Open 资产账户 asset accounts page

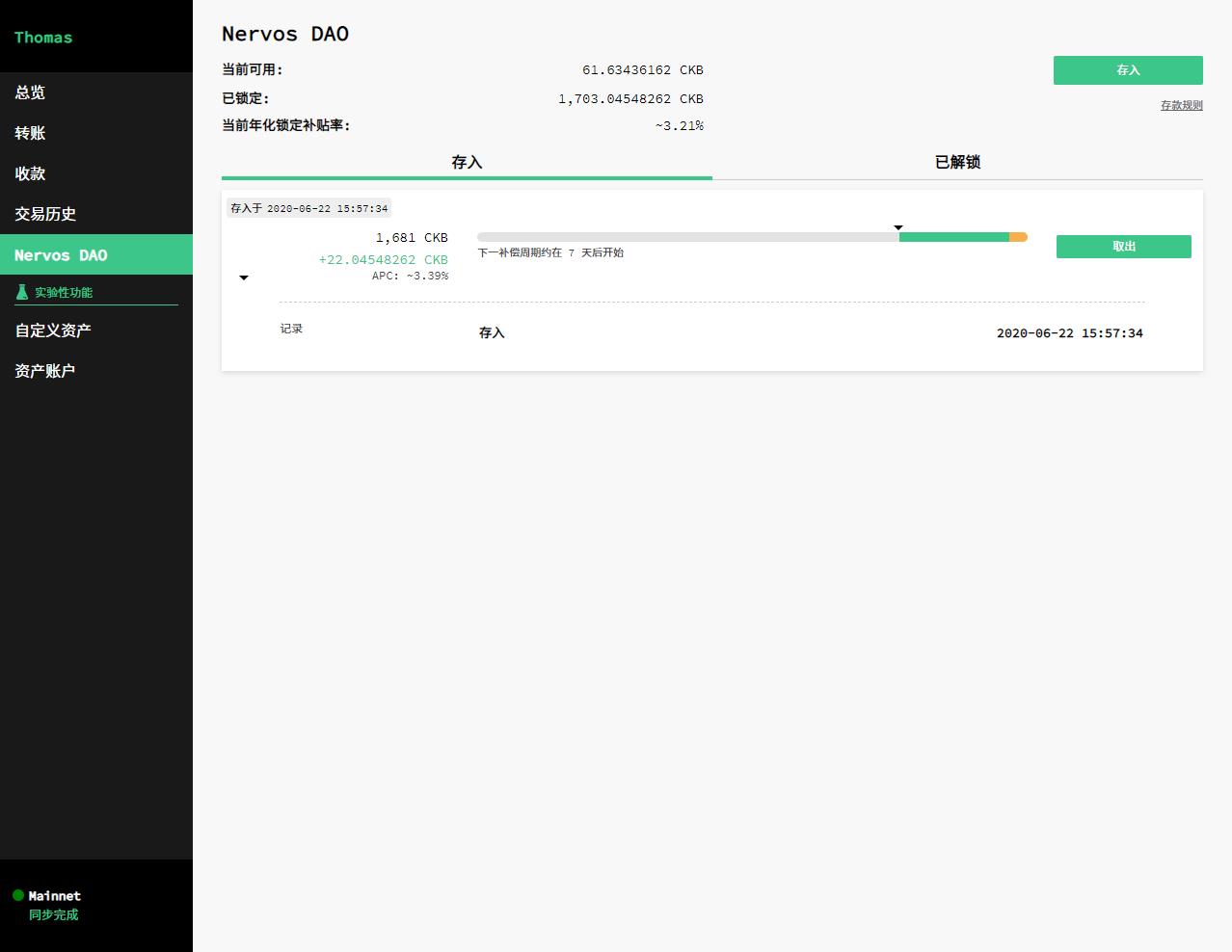tap(96, 370)
